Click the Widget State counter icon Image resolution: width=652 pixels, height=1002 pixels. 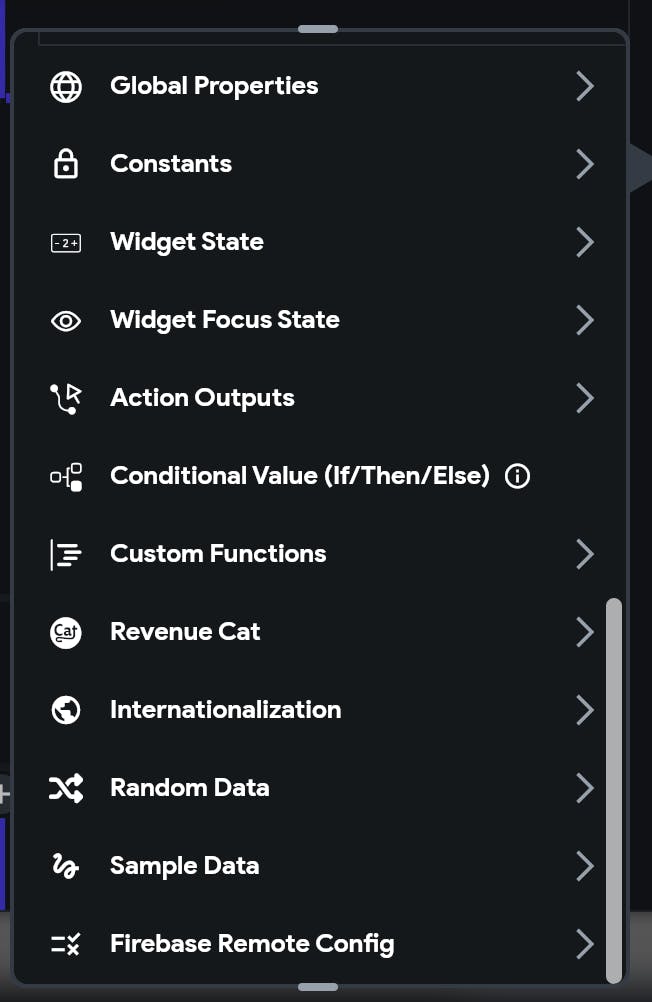coord(66,243)
